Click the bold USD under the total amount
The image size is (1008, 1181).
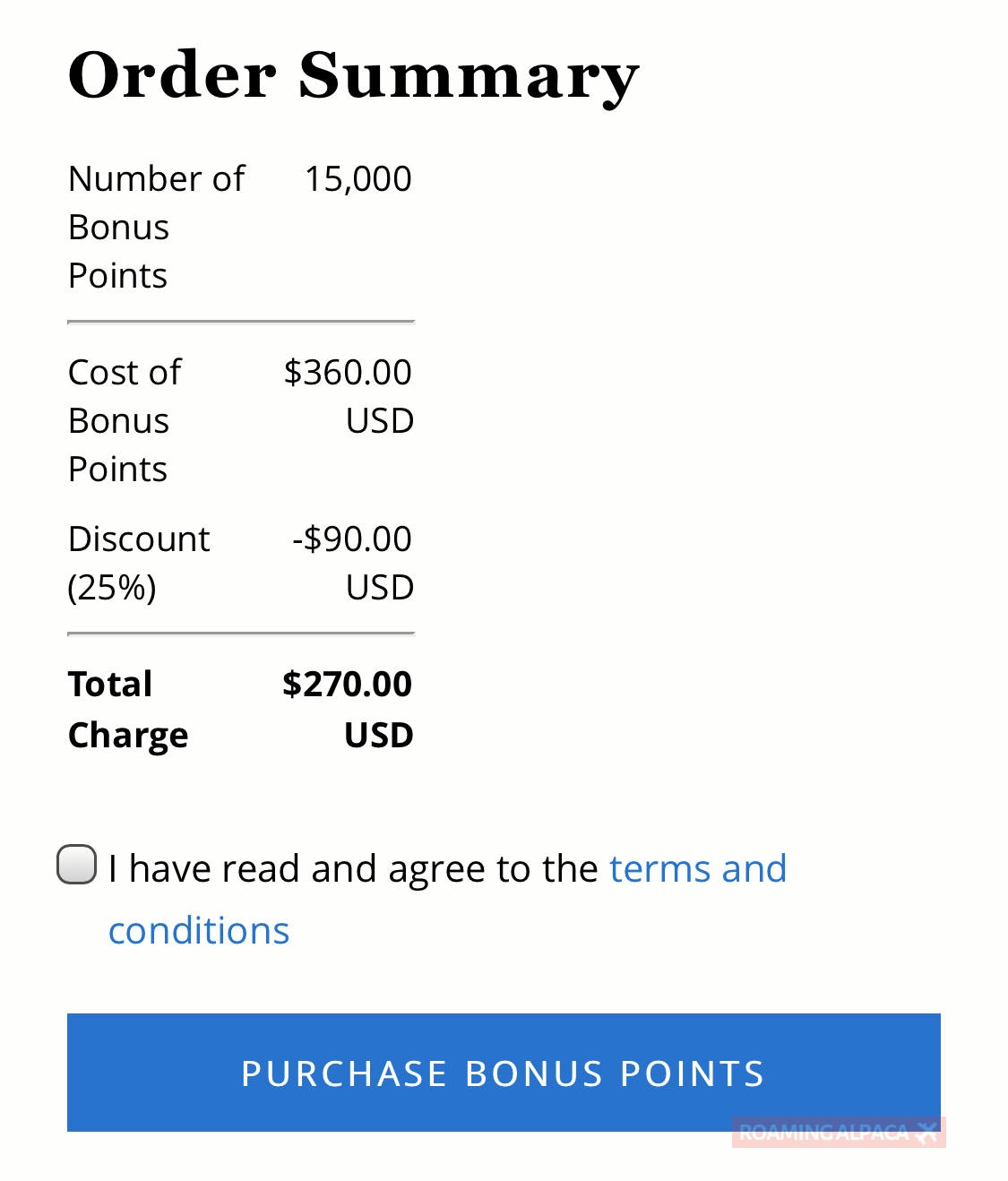pos(379,735)
